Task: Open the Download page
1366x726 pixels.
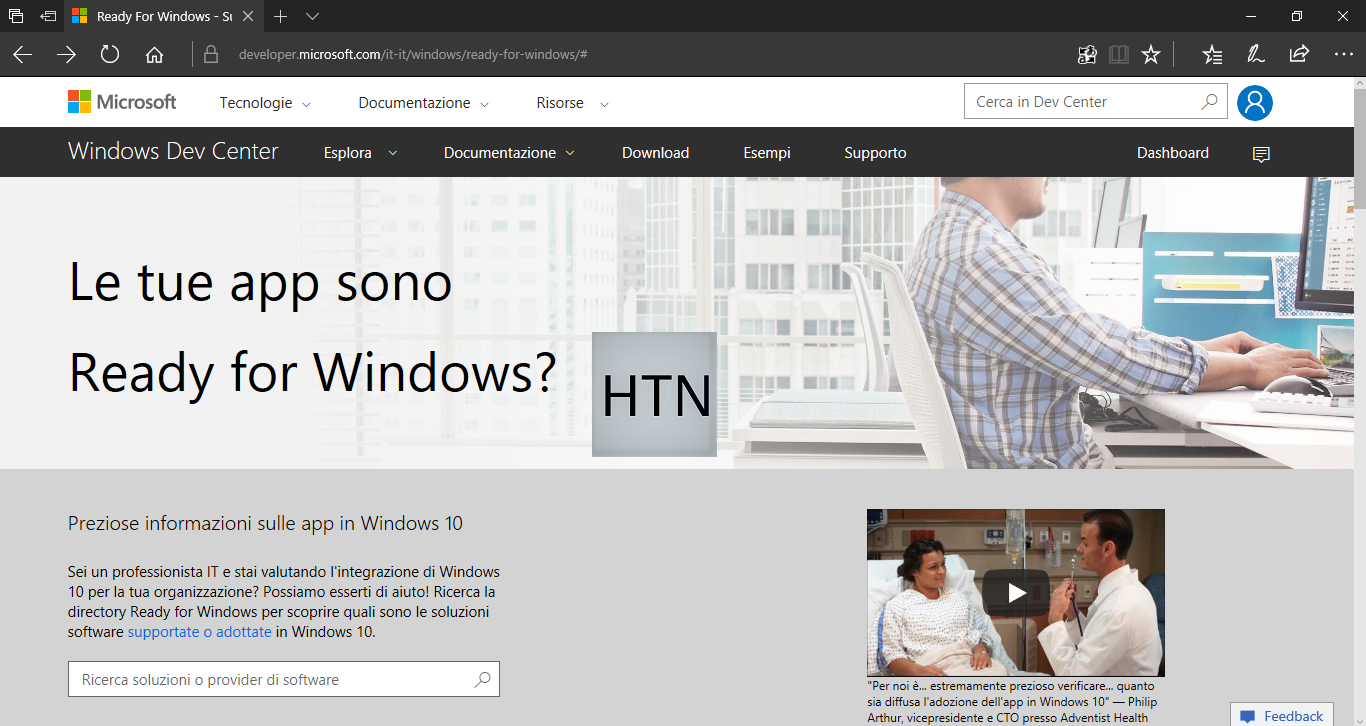Action: click(x=655, y=153)
